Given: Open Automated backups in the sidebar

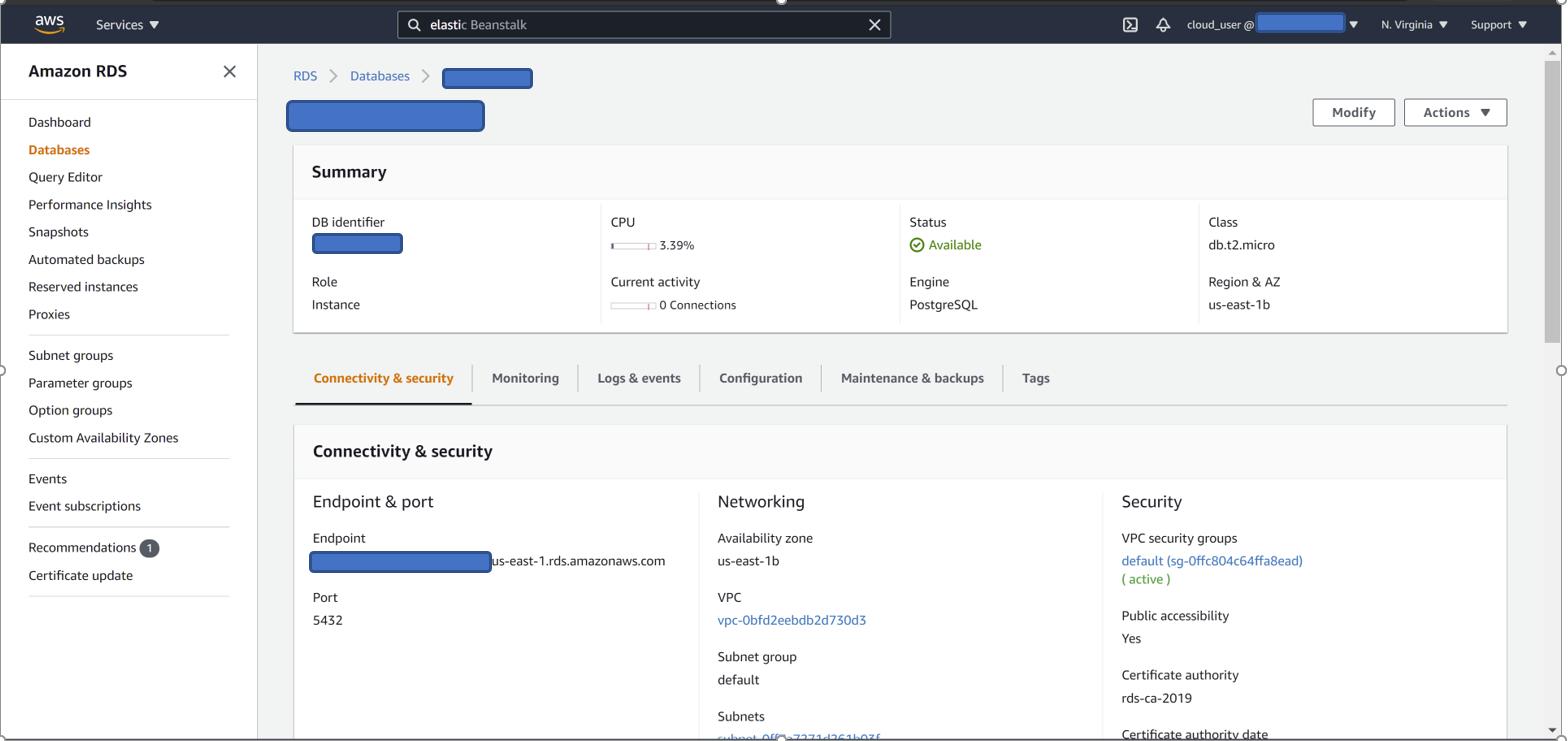Looking at the screenshot, I should pyautogui.click(x=86, y=260).
